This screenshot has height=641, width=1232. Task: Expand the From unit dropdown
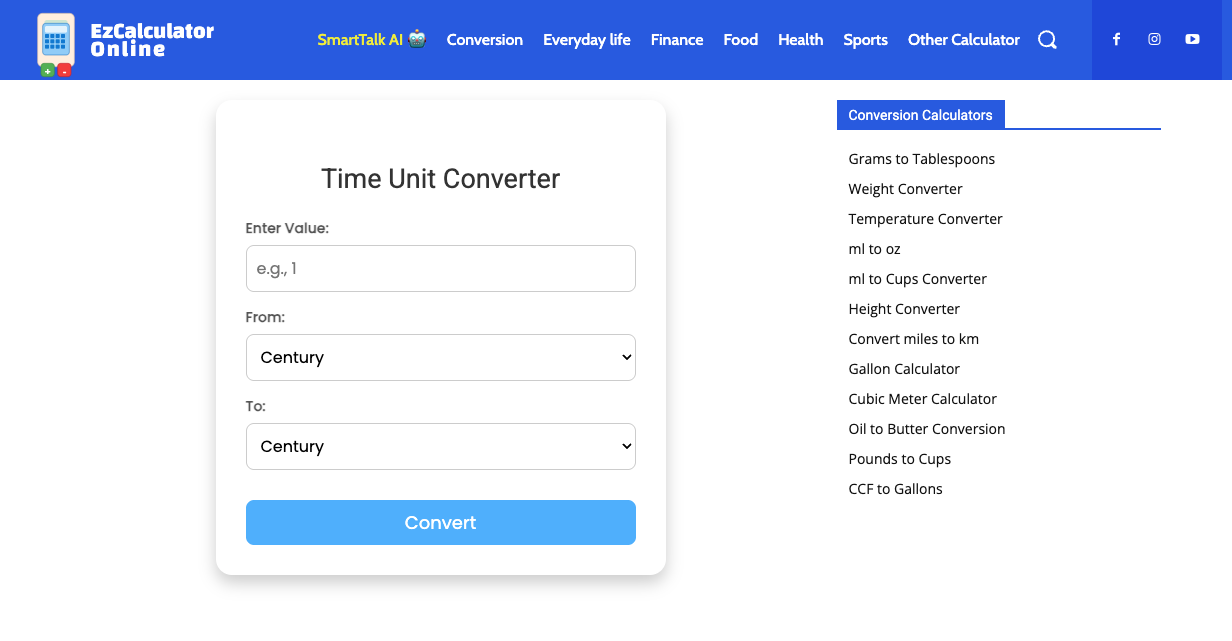[x=441, y=357]
